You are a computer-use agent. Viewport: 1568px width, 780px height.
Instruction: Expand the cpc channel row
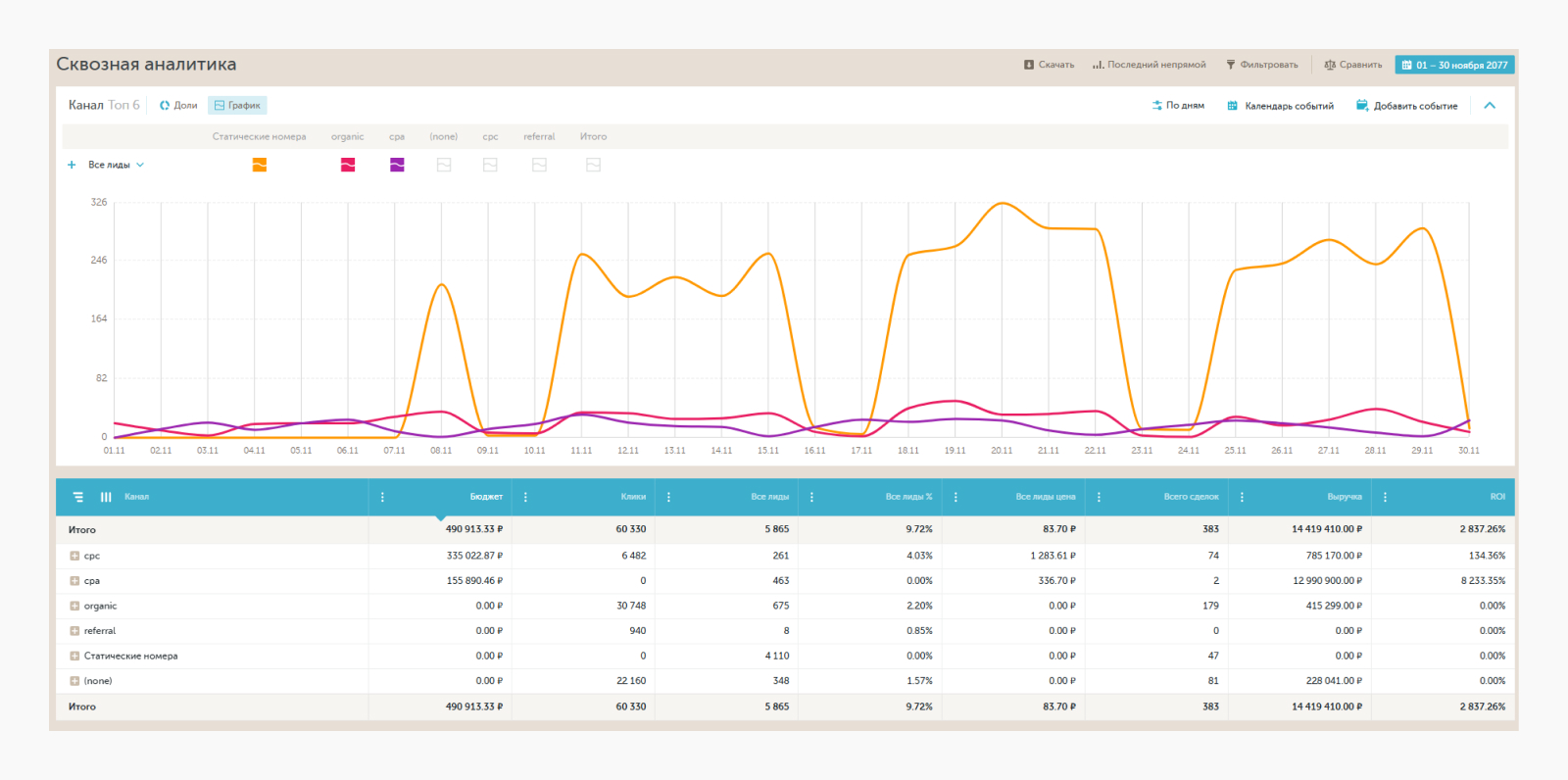[x=74, y=556]
